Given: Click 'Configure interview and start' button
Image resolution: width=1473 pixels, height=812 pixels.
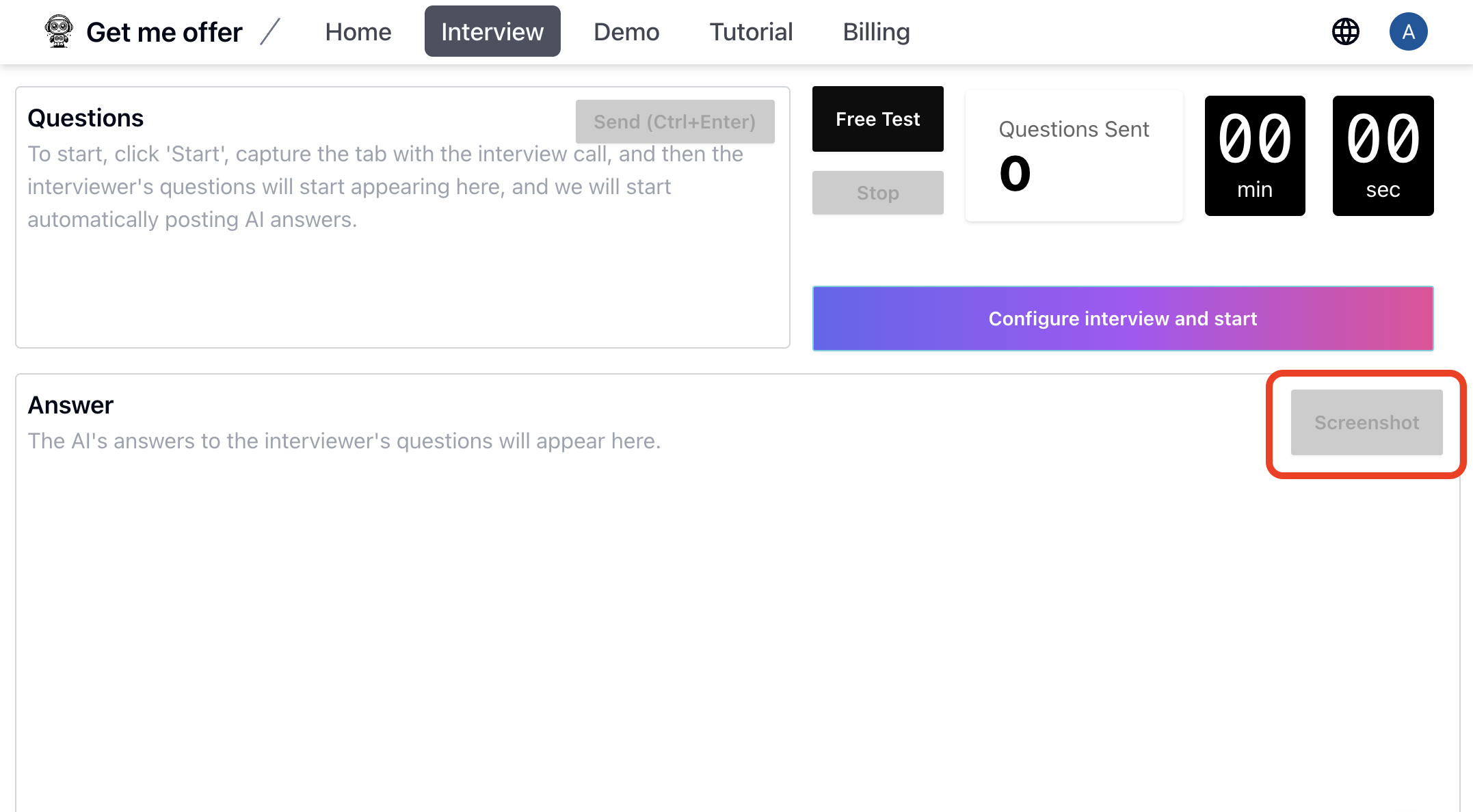Looking at the screenshot, I should [x=1123, y=319].
